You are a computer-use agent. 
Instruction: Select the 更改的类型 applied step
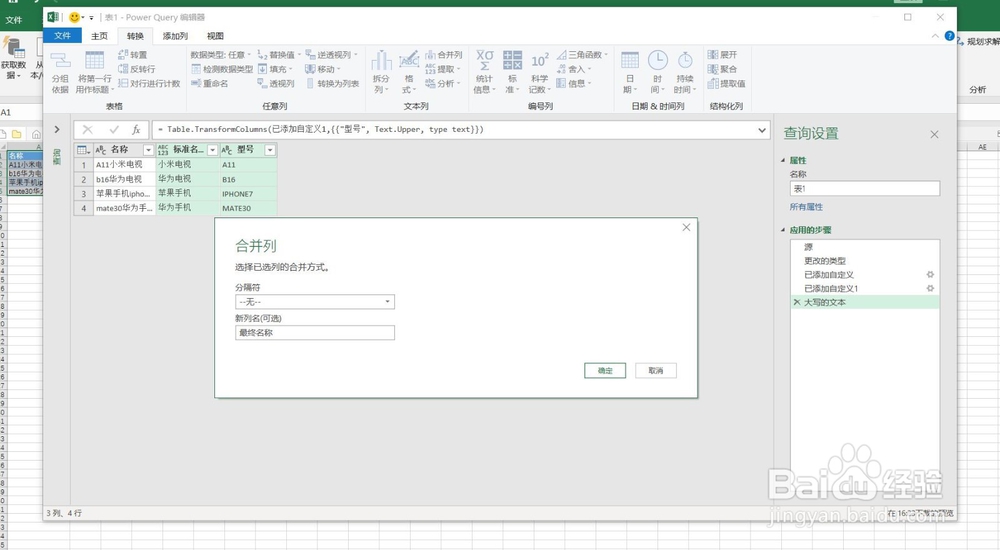tap(864, 260)
